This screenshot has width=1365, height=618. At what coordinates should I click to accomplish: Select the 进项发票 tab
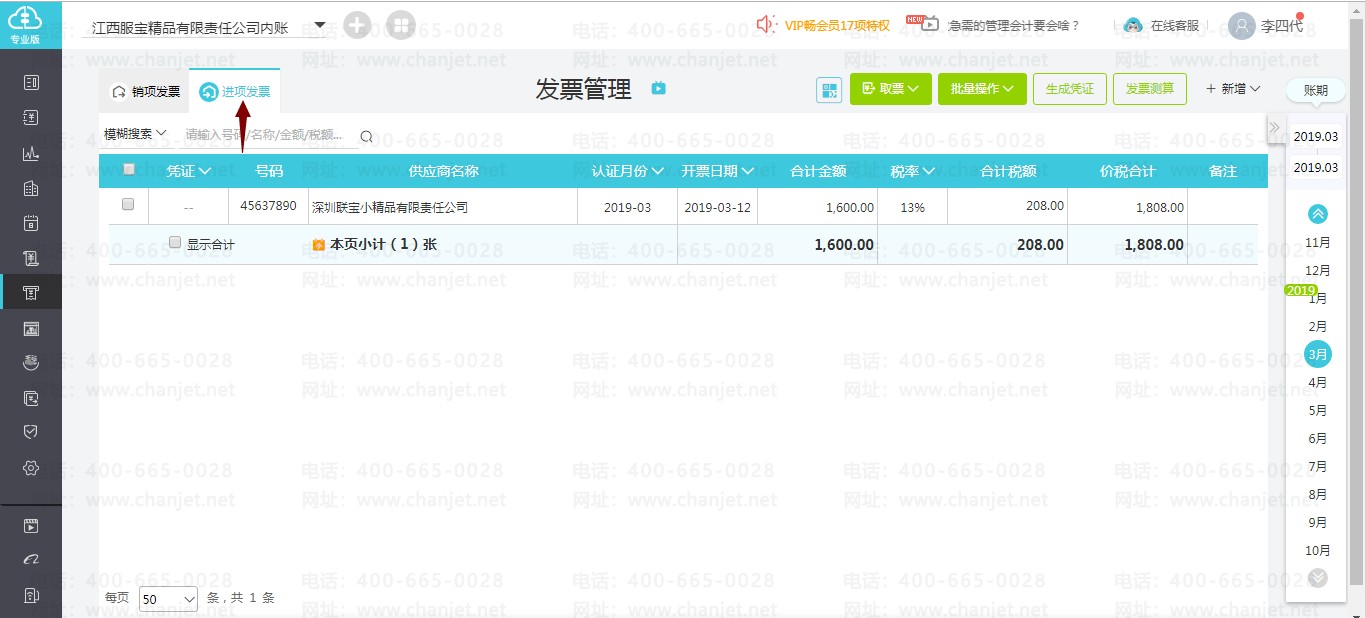(235, 92)
